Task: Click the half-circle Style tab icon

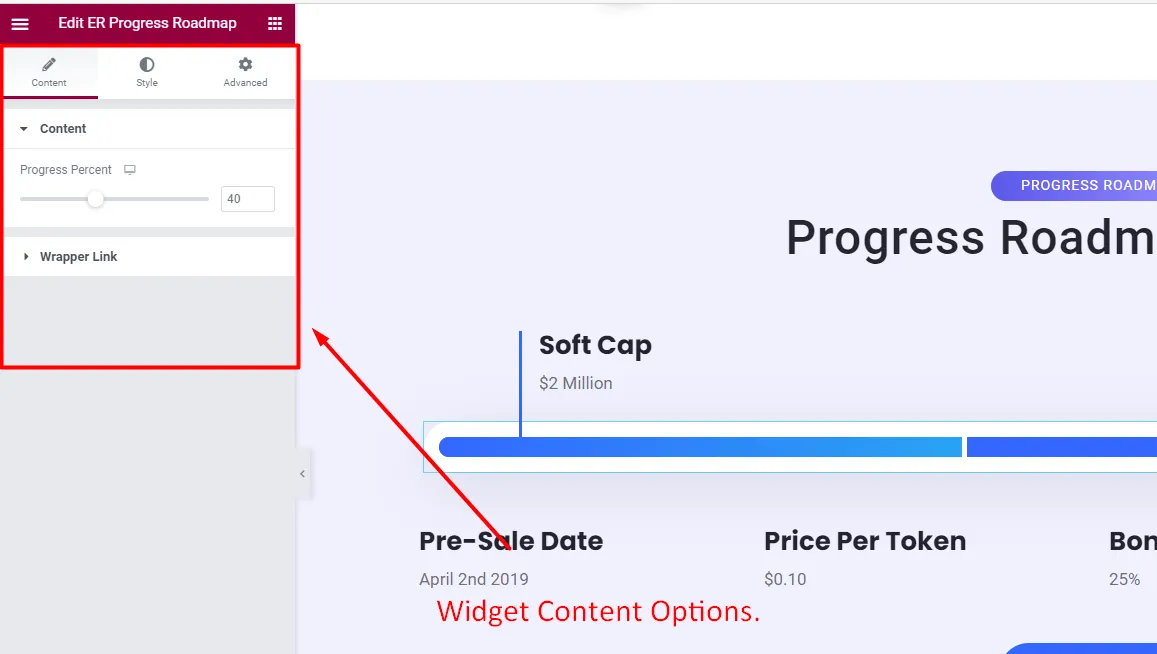Action: [x=146, y=64]
